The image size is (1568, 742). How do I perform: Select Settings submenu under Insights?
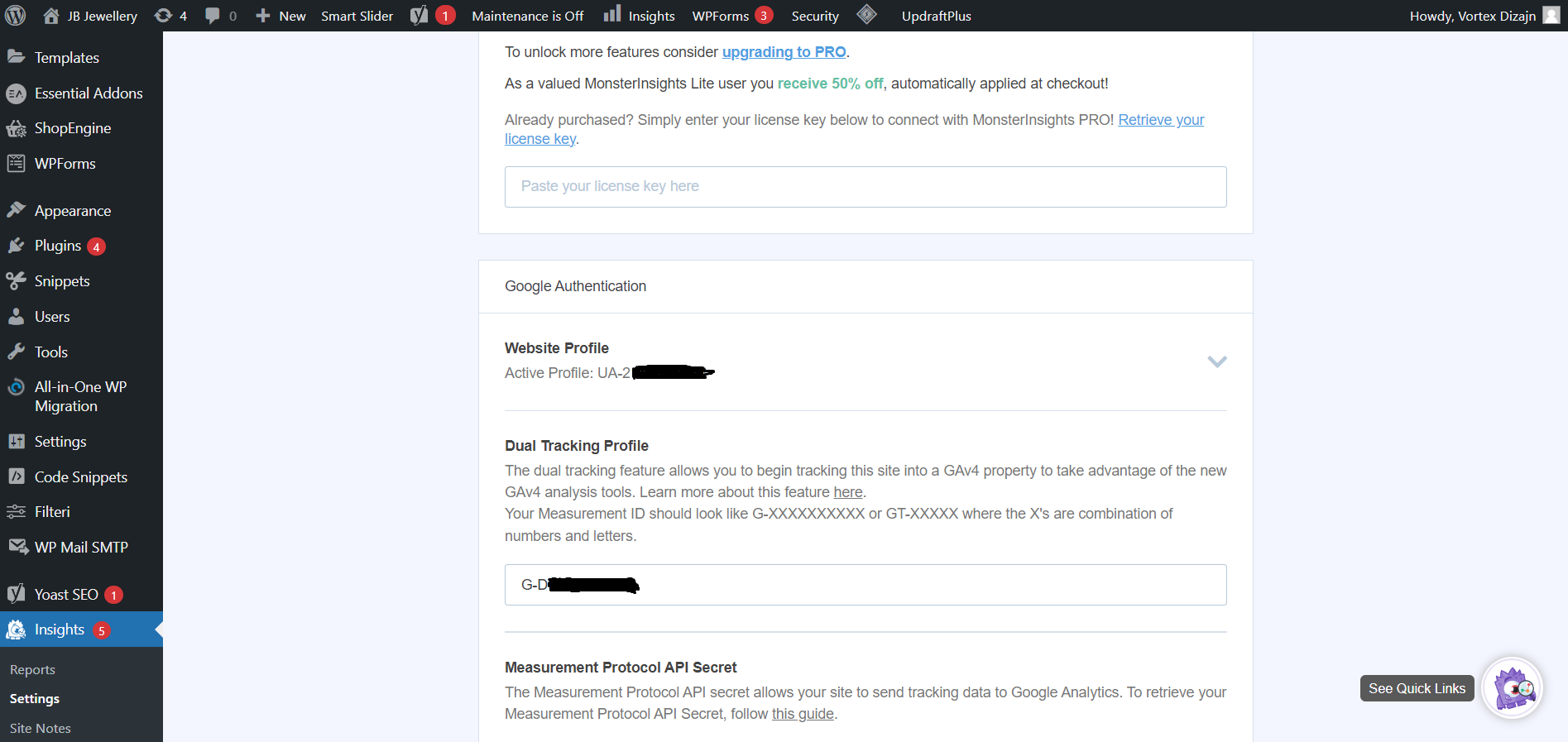35,699
